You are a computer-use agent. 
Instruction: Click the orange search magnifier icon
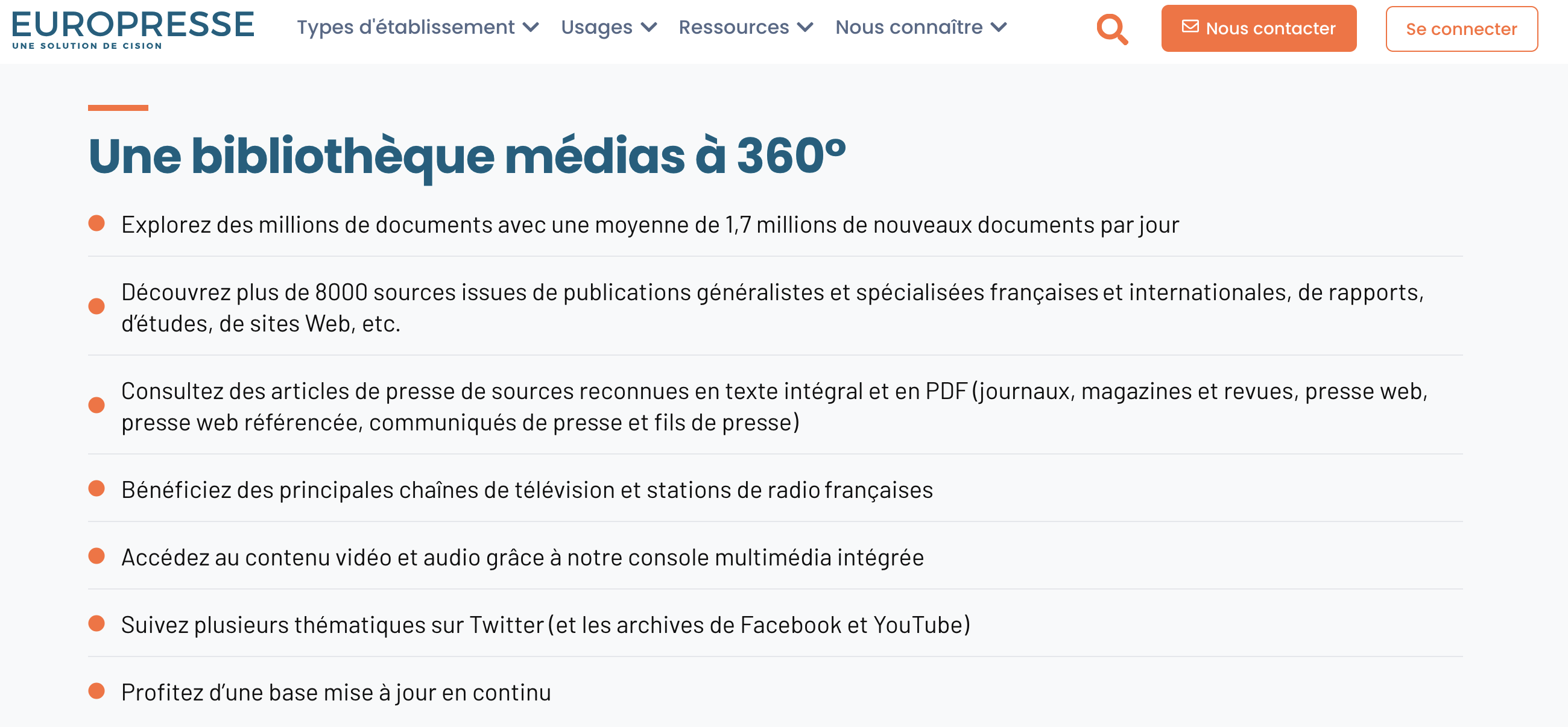point(1111,28)
